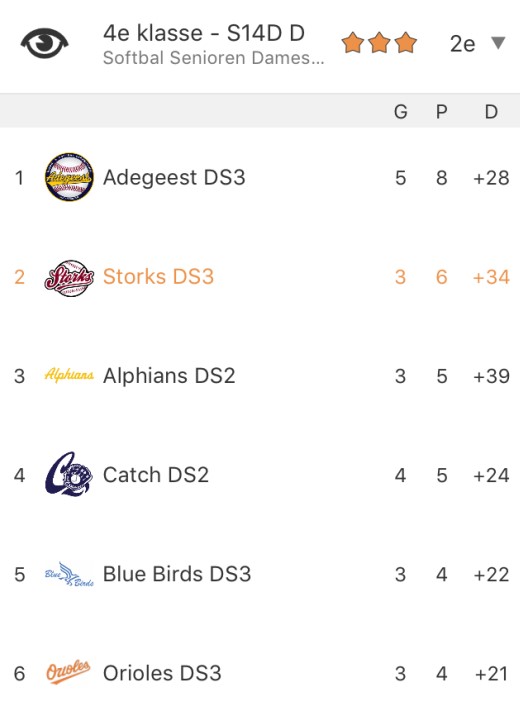The image size is (520, 716).
Task: Click the P column header
Action: [x=441, y=111]
